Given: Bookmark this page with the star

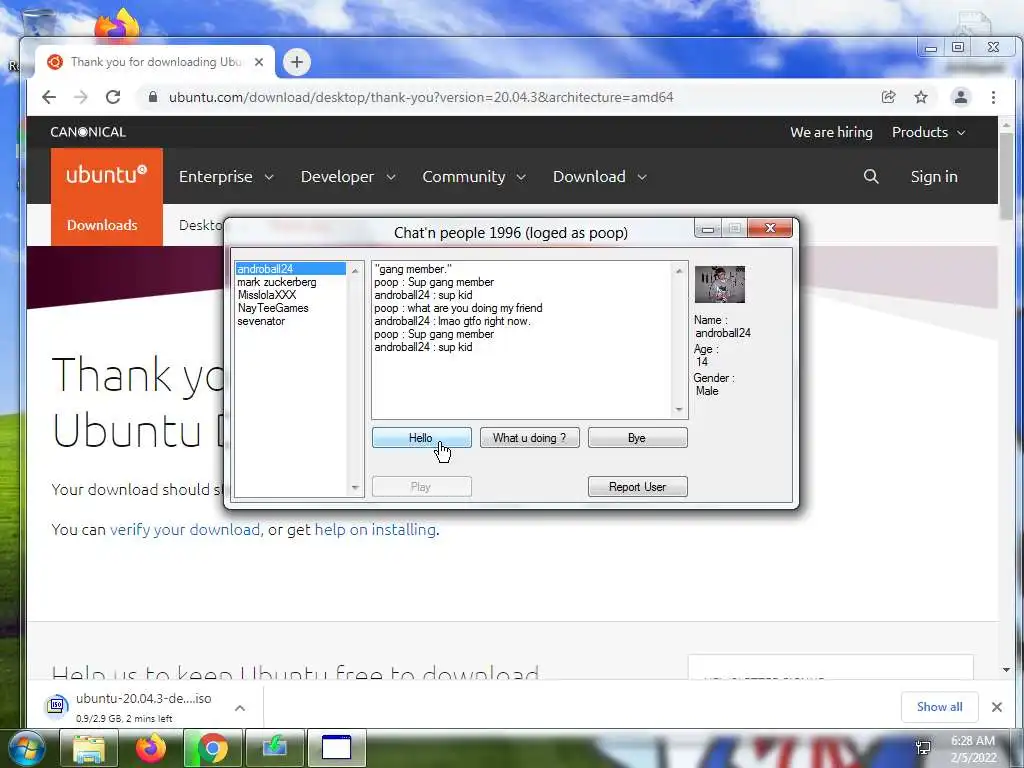Looking at the screenshot, I should (x=921, y=97).
